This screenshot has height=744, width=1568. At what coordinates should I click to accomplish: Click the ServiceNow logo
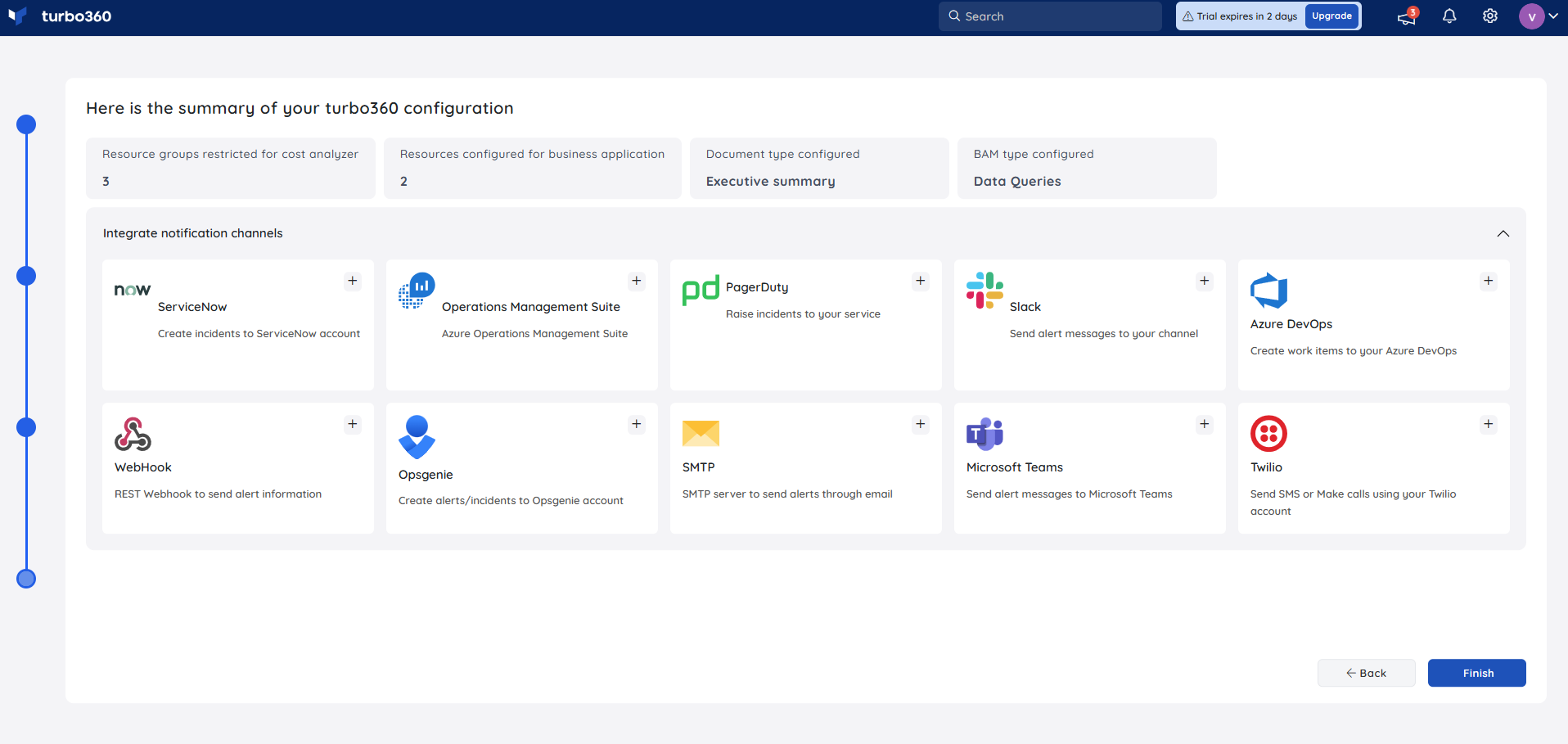[133, 290]
